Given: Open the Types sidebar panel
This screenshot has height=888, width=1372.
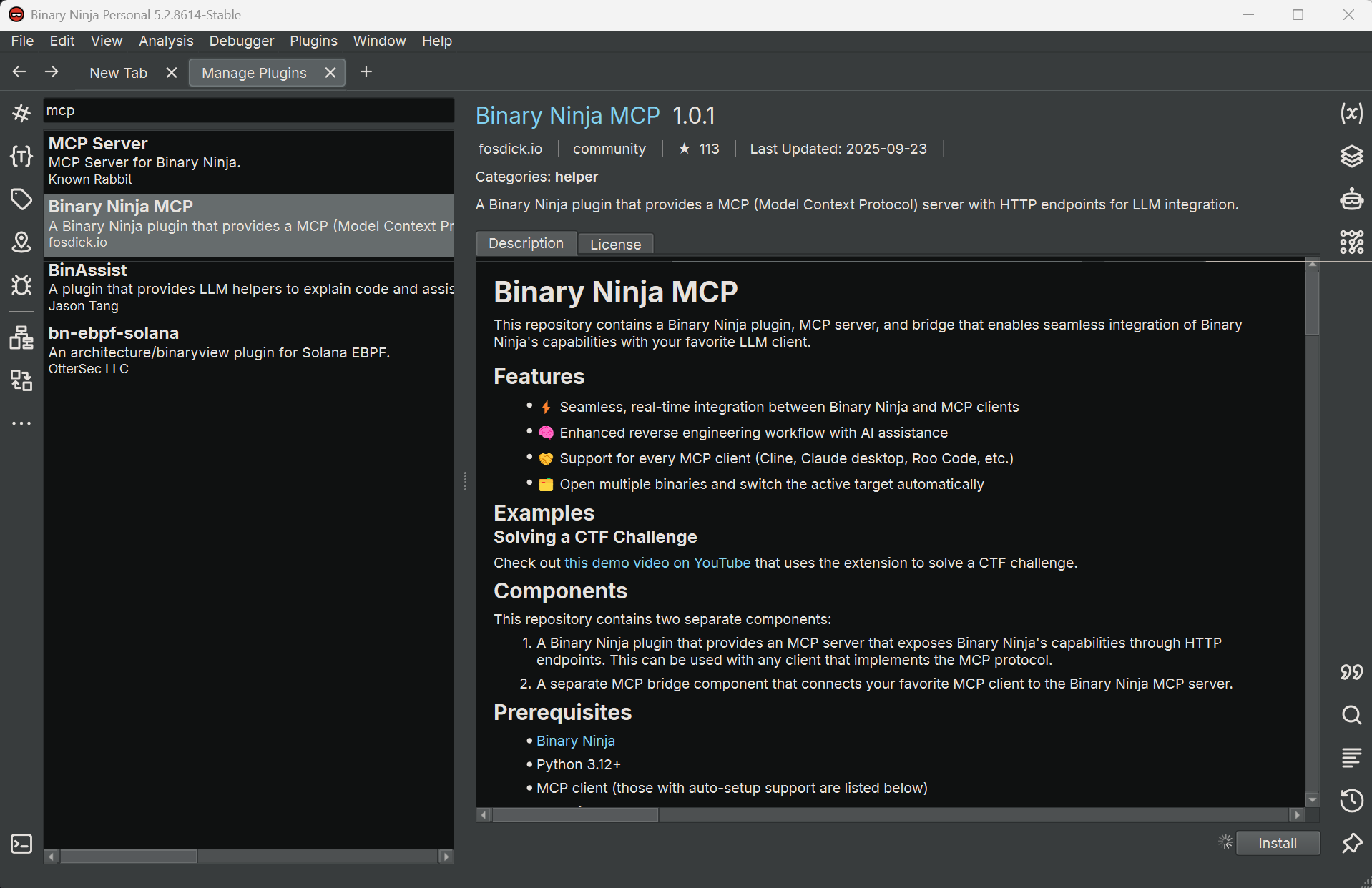Looking at the screenshot, I should [21, 157].
